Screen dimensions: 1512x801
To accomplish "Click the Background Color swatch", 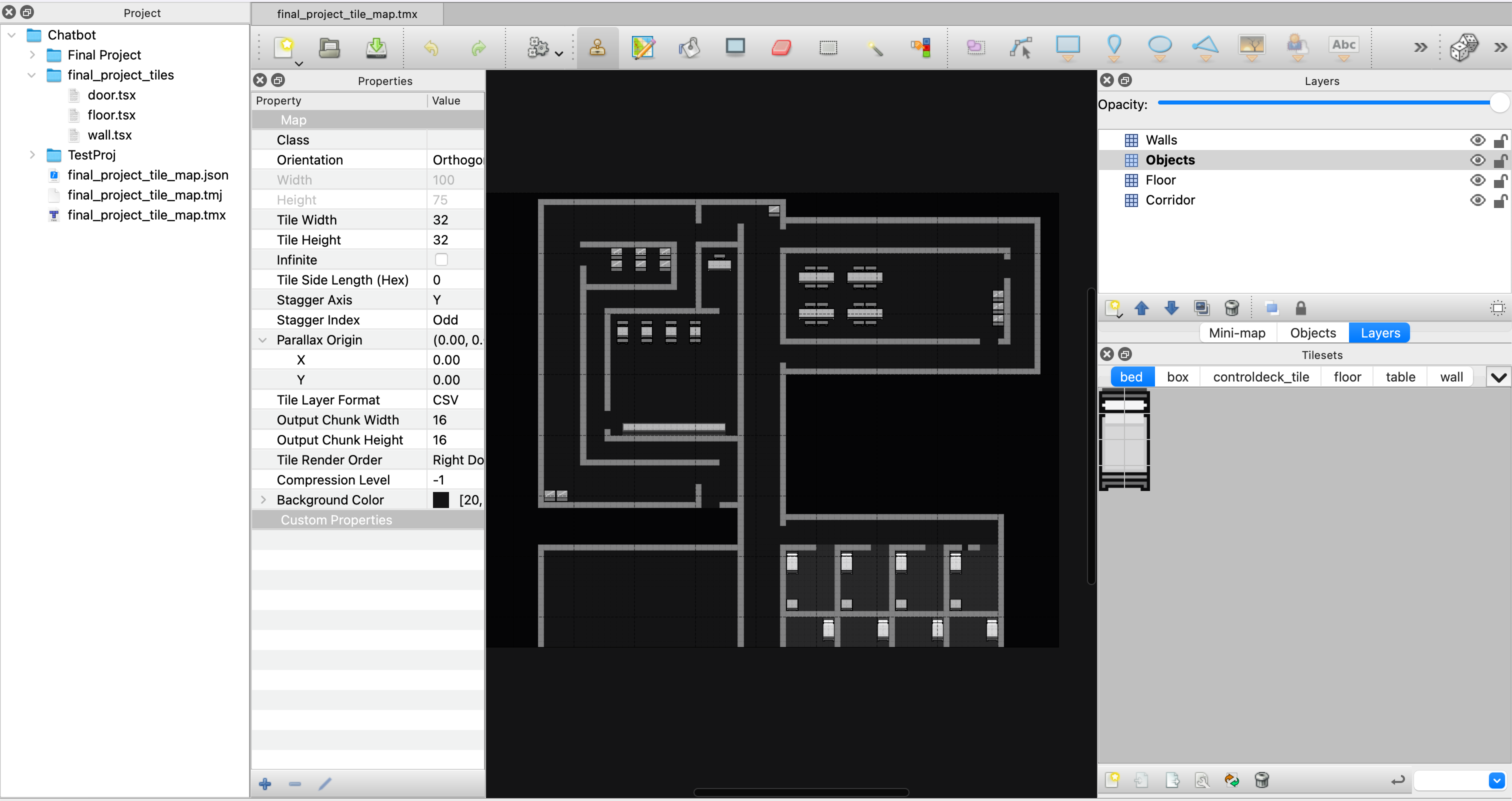I will [x=440, y=500].
